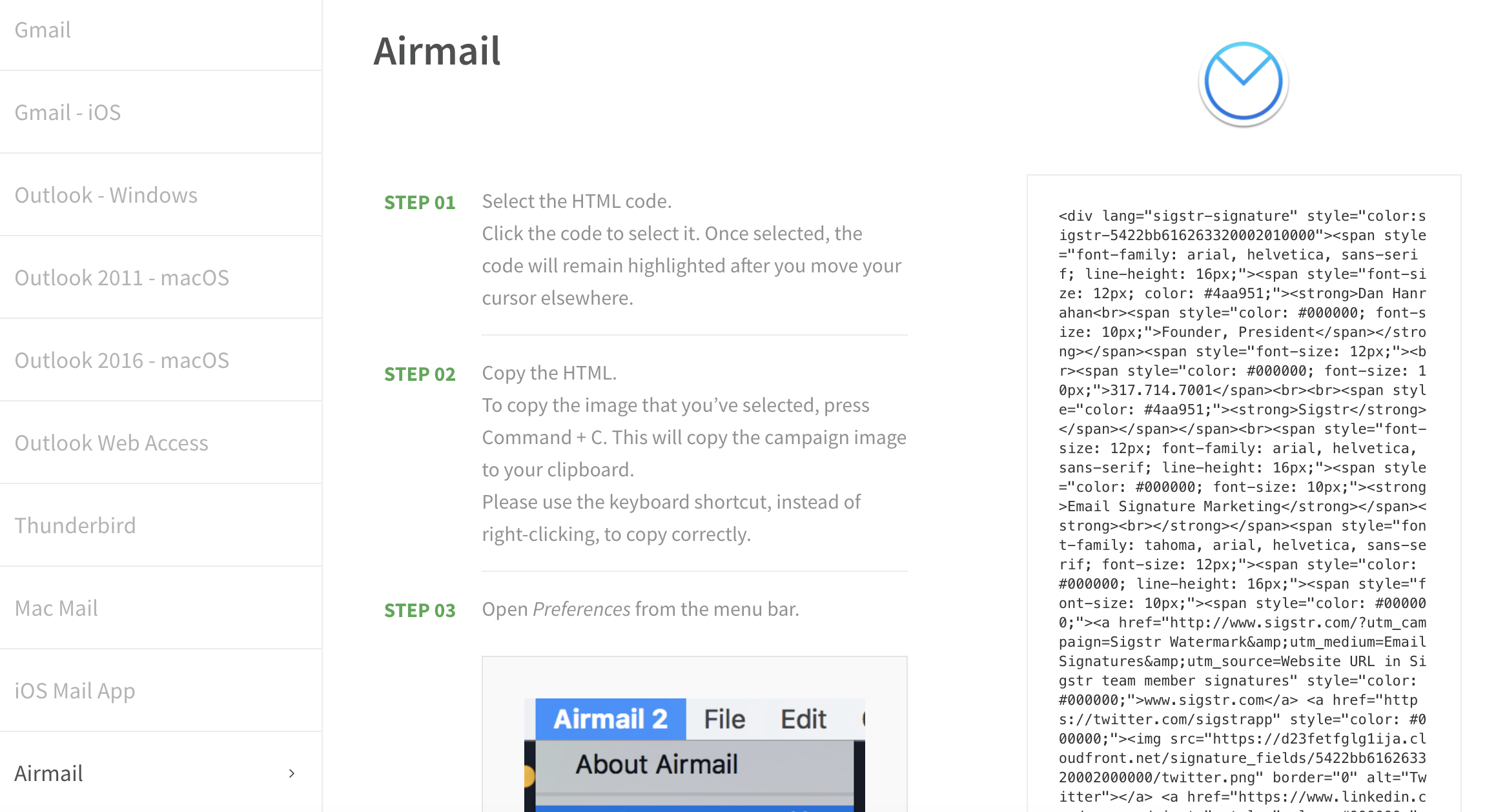Open the Outlook - Windows instructions
The width and height of the screenshot is (1485, 812).
(161, 195)
